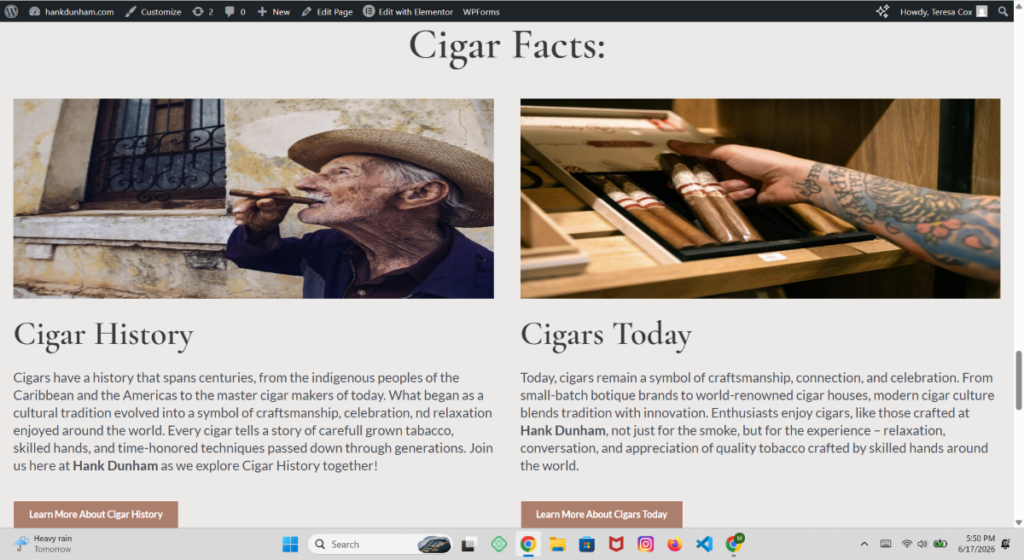Click the admin bar search magnifier
Viewport: 1024px width, 560px height.
1002,11
